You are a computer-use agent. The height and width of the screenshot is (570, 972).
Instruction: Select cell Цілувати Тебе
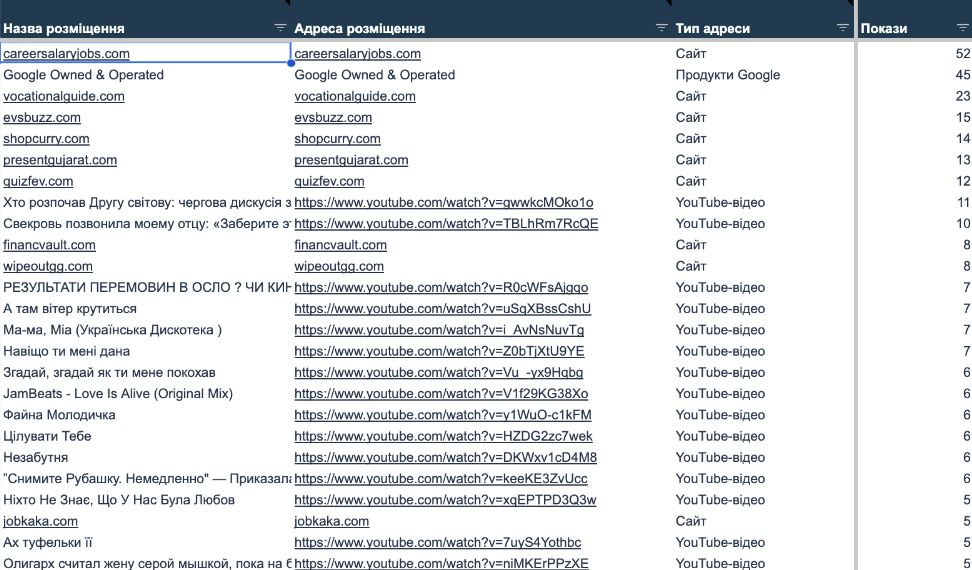(145, 436)
